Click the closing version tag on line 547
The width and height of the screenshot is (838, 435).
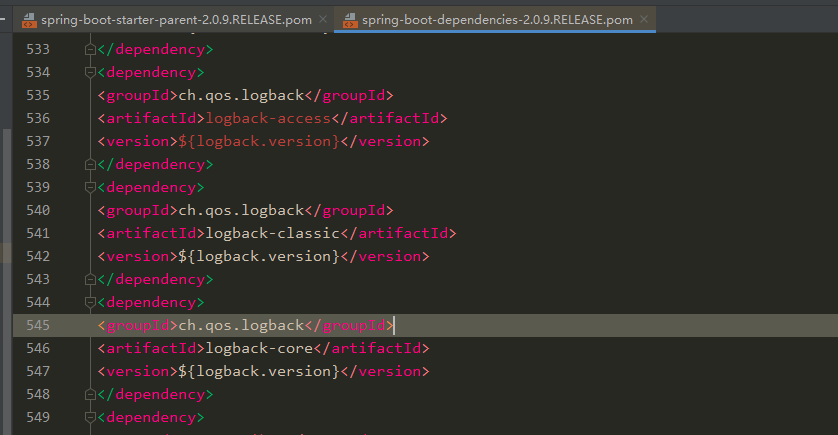point(385,371)
